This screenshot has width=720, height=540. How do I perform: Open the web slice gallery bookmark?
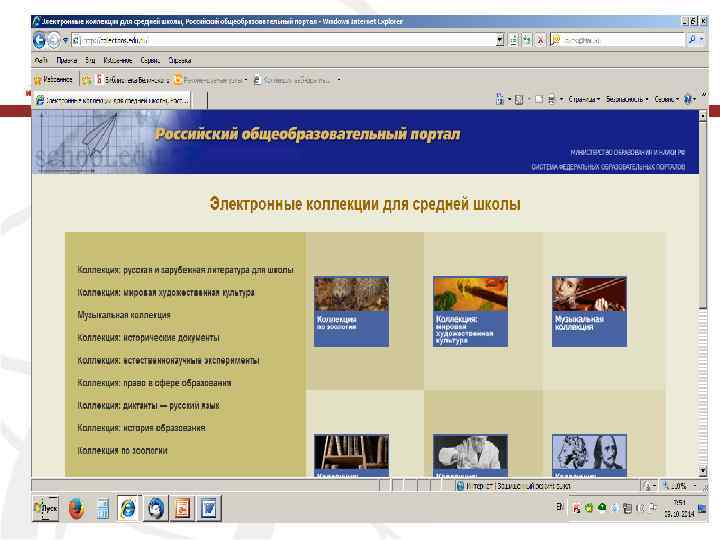point(292,80)
